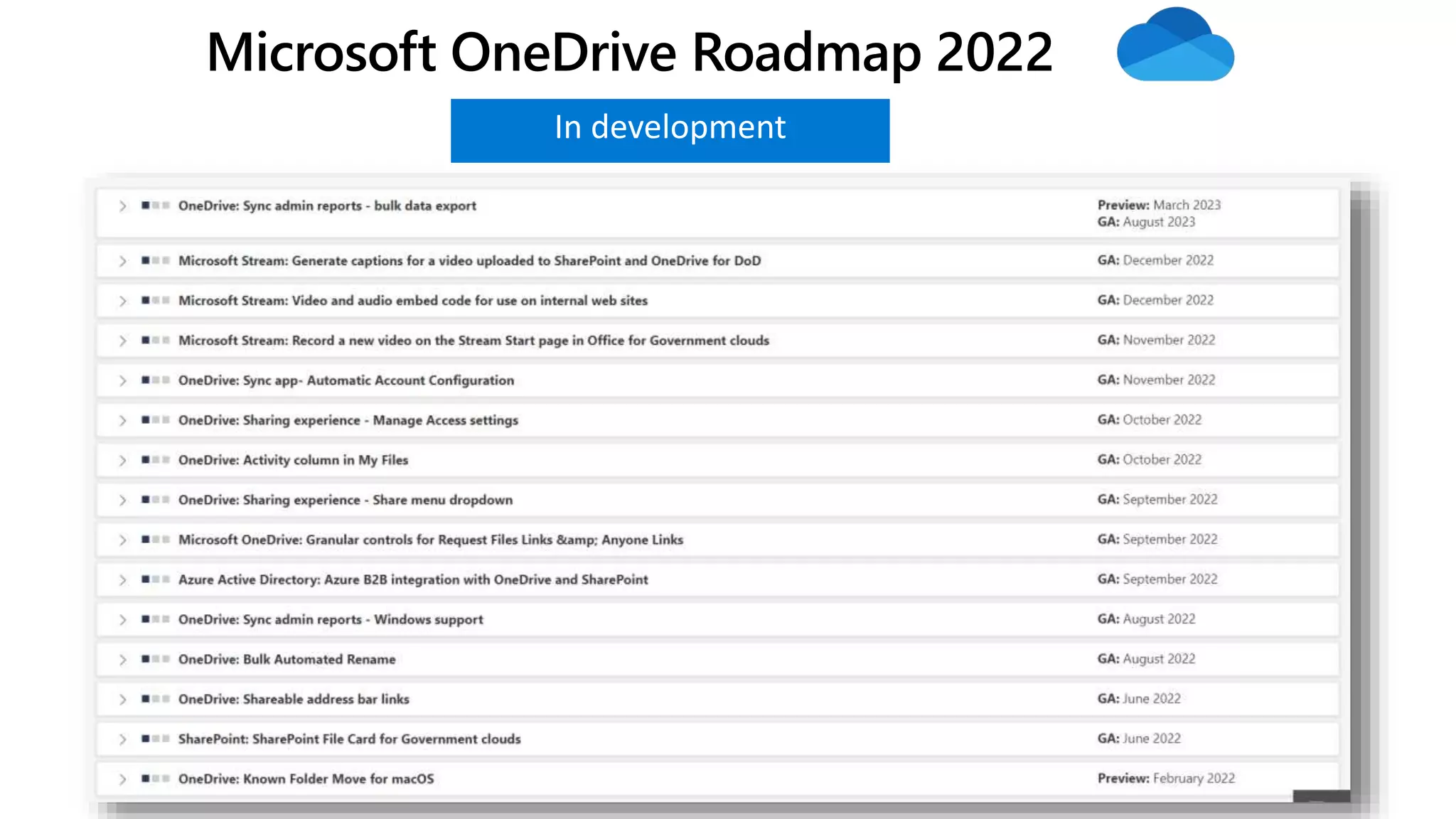This screenshot has width=1456, height=819.
Task: Open 'OneDrive: Sharing experience - Manage Access settings'
Action: pyautogui.click(x=348, y=420)
